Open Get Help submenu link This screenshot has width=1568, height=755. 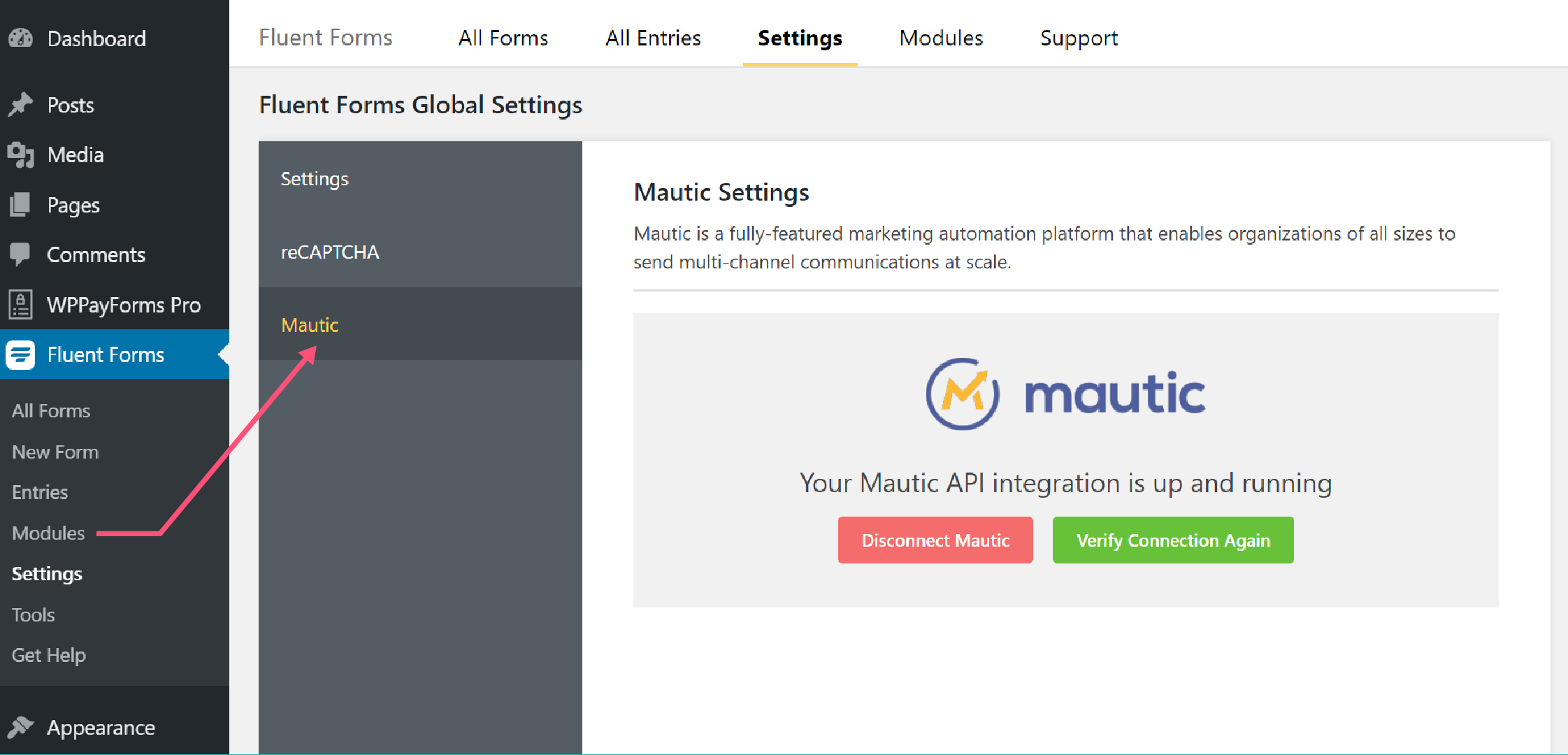pyautogui.click(x=48, y=655)
